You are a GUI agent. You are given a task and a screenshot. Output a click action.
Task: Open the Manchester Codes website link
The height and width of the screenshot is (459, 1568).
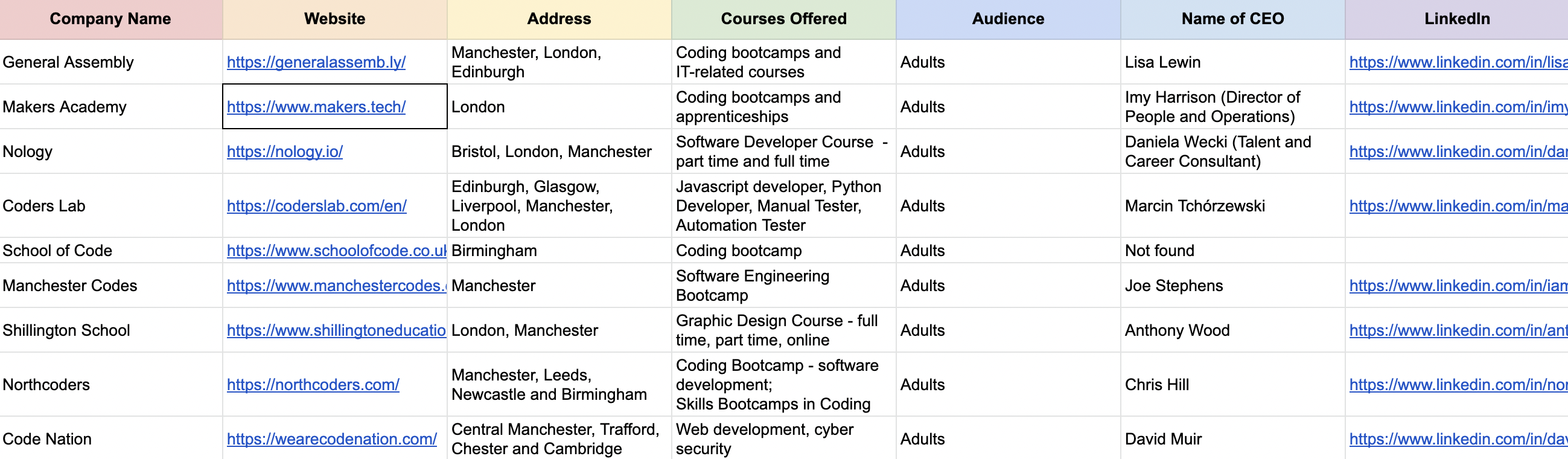pos(336,286)
